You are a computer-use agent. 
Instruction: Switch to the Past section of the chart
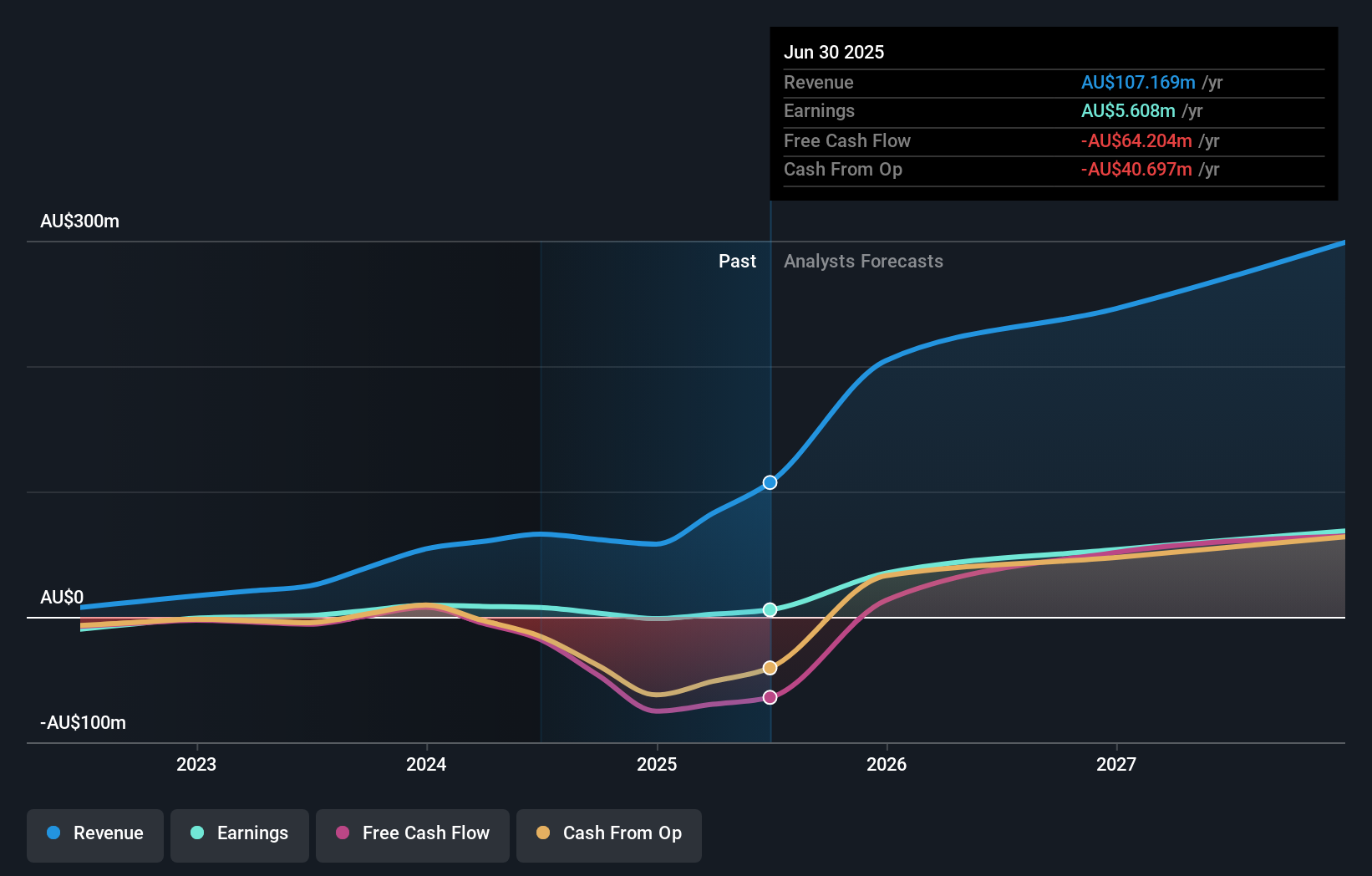pyautogui.click(x=737, y=262)
